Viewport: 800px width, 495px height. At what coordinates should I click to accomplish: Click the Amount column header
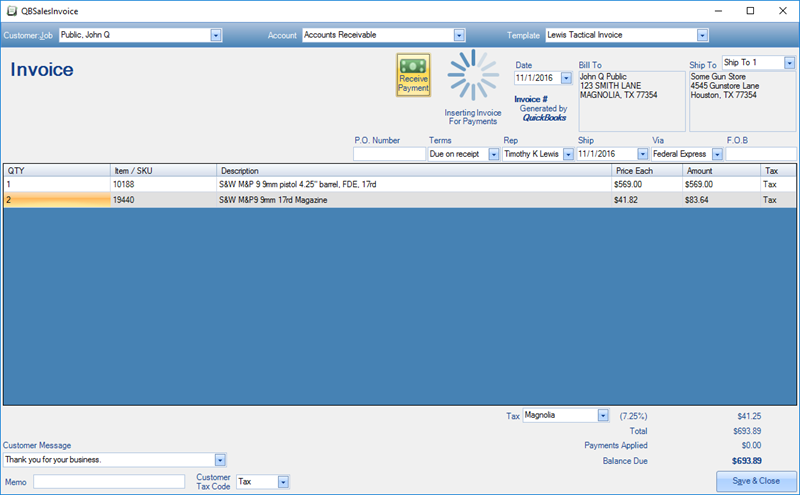coord(721,170)
